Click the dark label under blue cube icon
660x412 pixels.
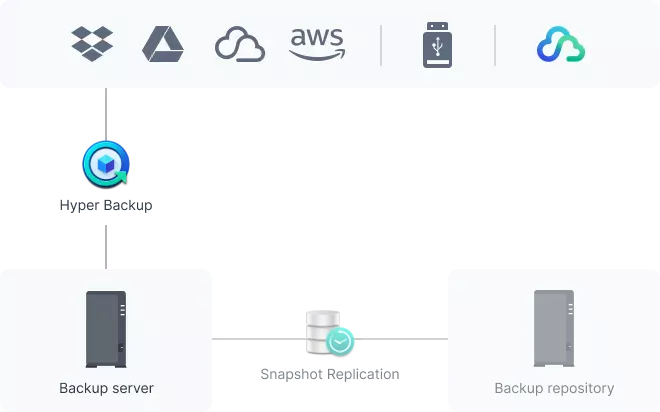104,208
